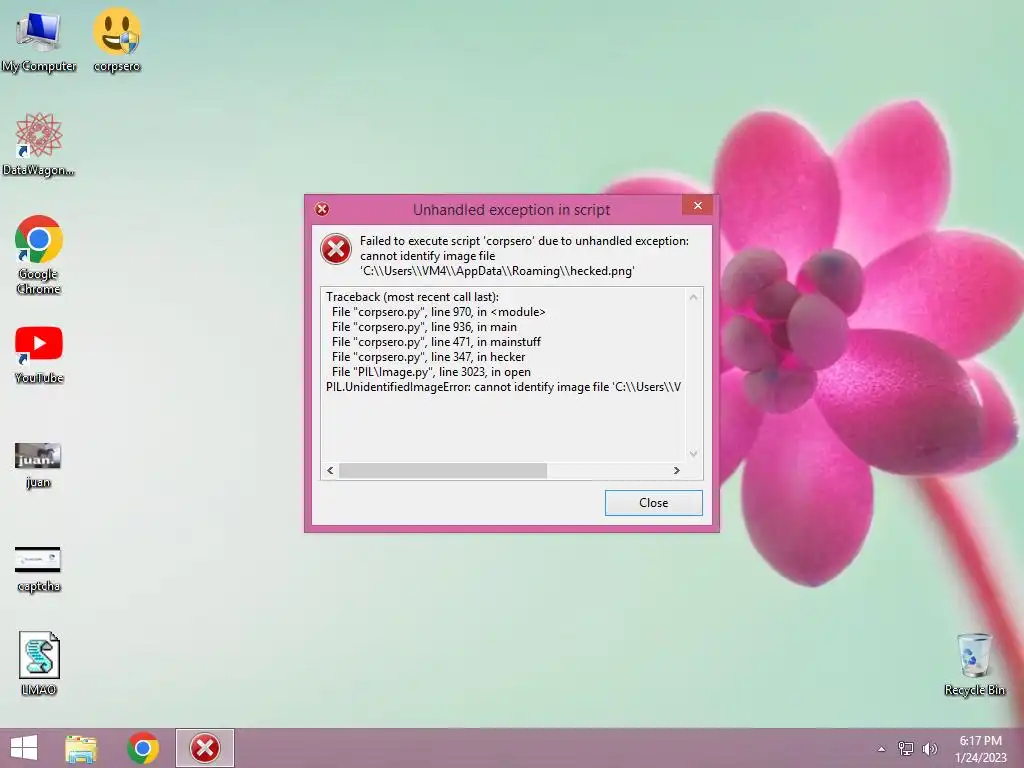Open Google Chrome desktop shortcut
This screenshot has width=1024, height=768.
(x=39, y=255)
